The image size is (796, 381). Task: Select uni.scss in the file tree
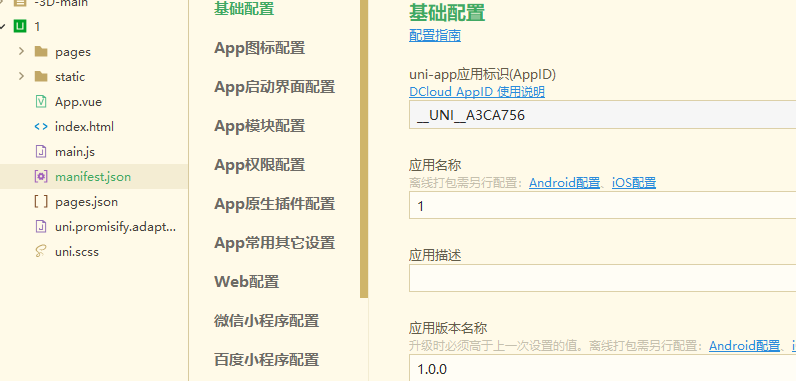[x=77, y=252]
